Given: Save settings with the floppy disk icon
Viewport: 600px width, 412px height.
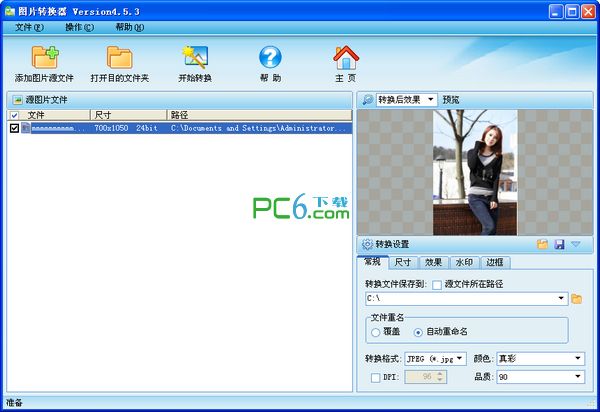Looking at the screenshot, I should (x=559, y=244).
